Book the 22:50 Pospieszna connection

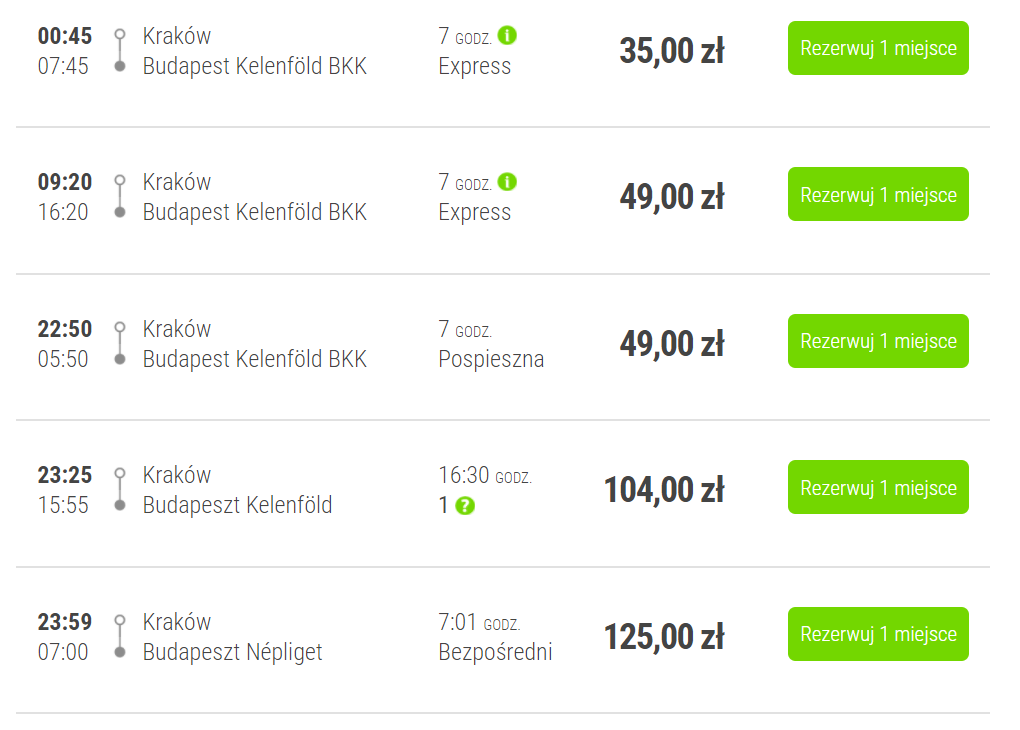pos(878,341)
